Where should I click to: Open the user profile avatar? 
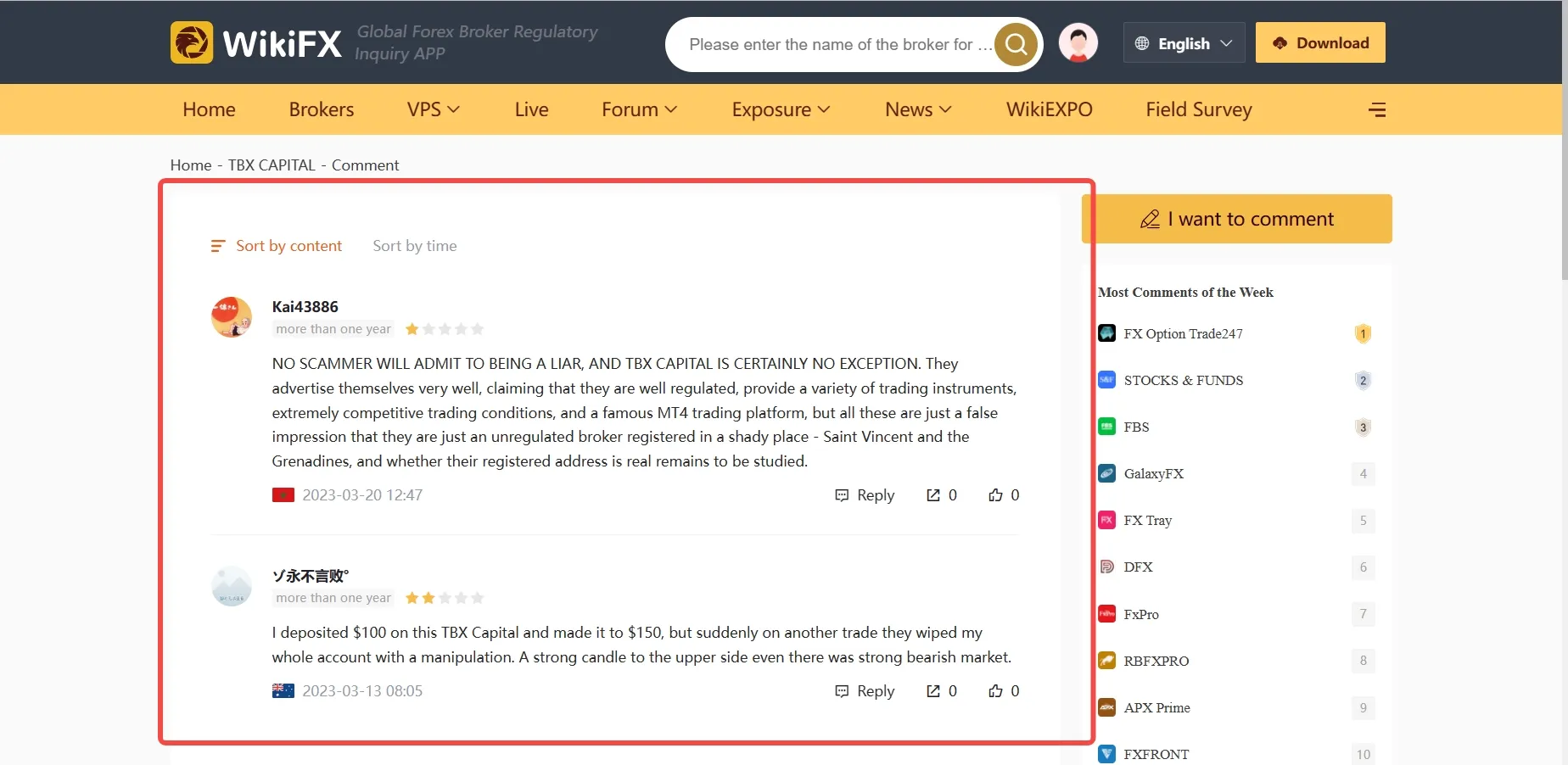point(1078,42)
